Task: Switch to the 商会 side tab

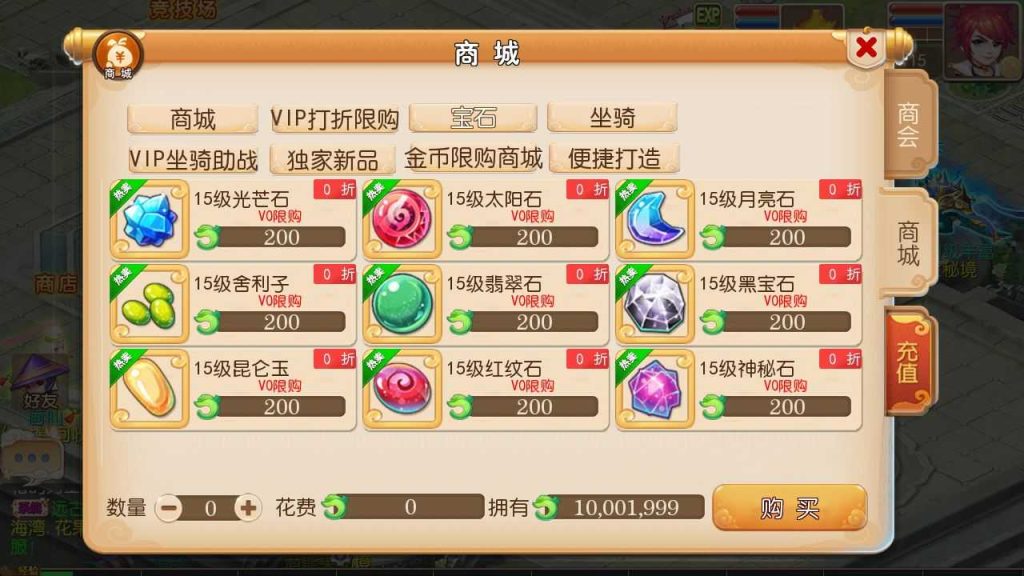Action: 909,124
